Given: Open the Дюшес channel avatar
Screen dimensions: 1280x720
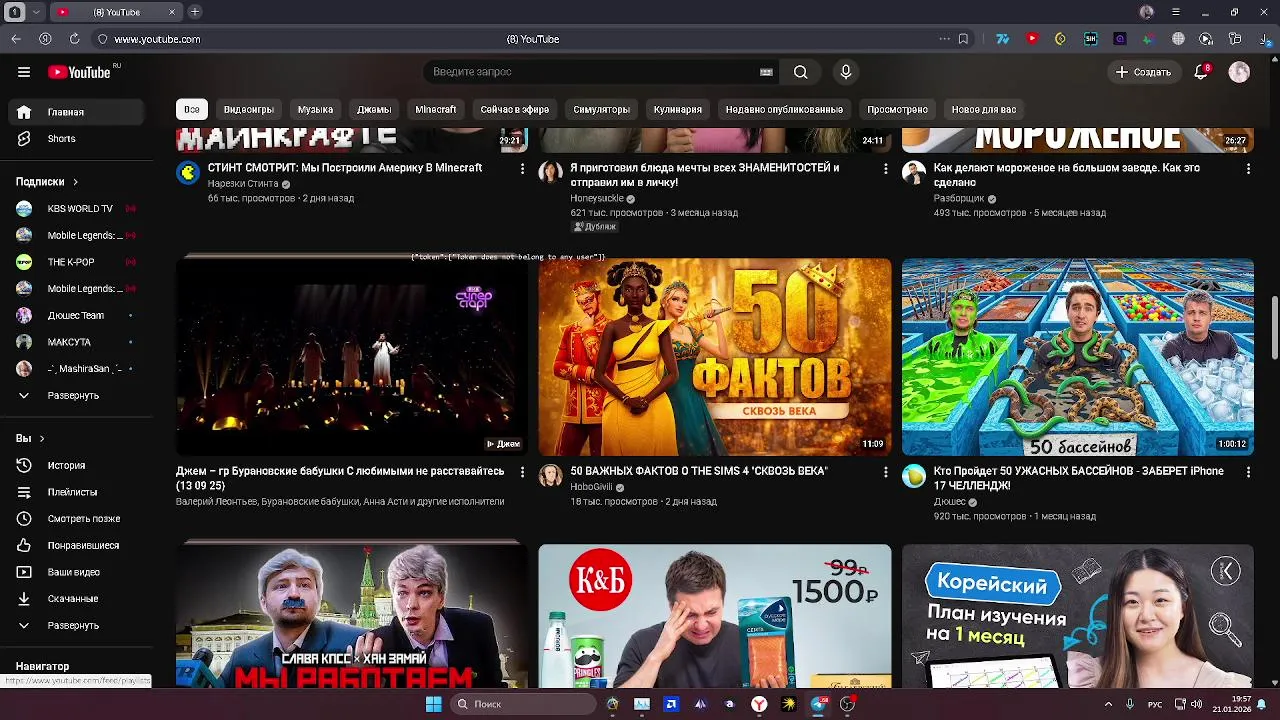Looking at the screenshot, I should point(914,475).
